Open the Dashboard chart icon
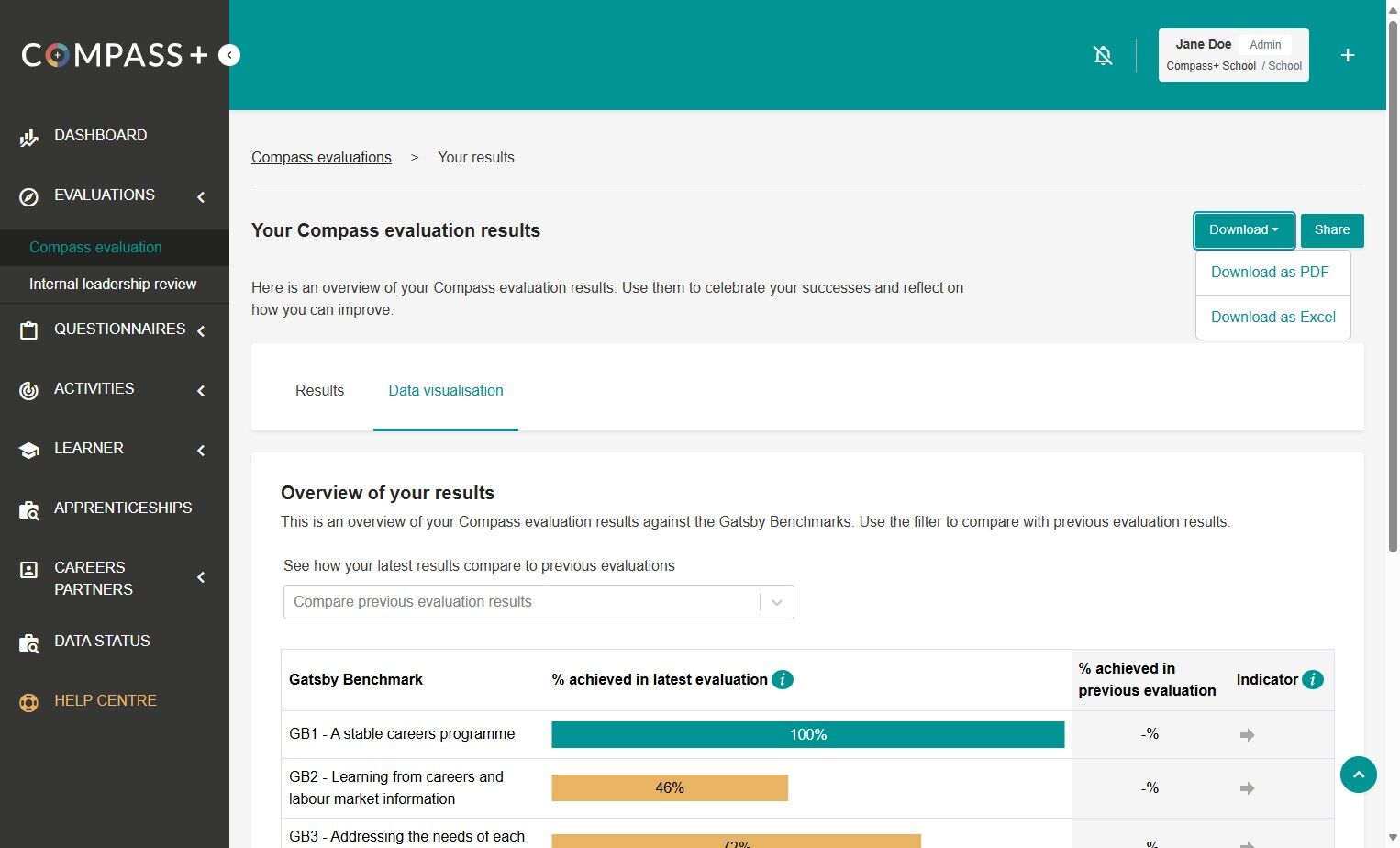Viewport: 1400px width, 848px height. [29, 138]
